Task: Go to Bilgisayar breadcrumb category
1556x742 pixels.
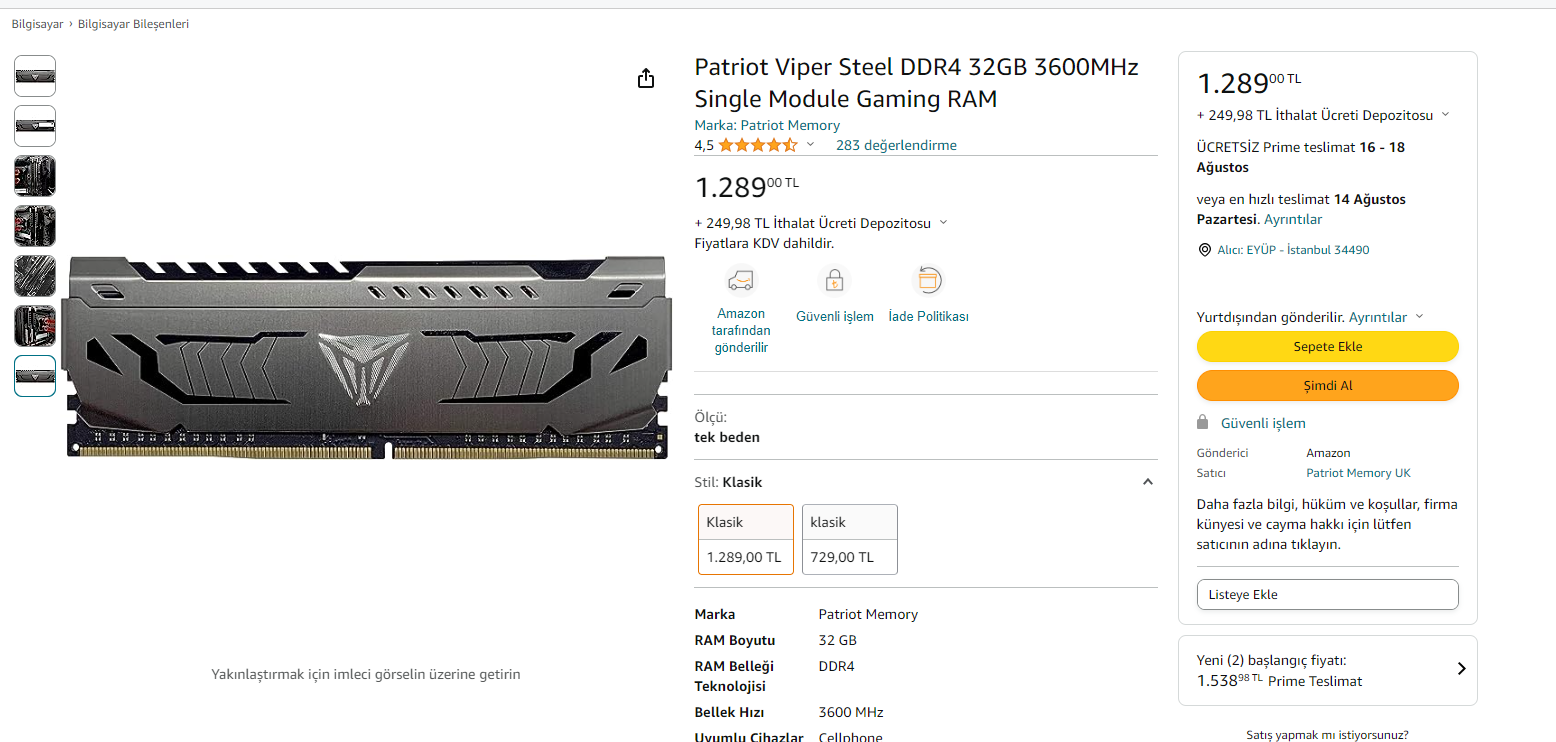Action: click(x=37, y=24)
